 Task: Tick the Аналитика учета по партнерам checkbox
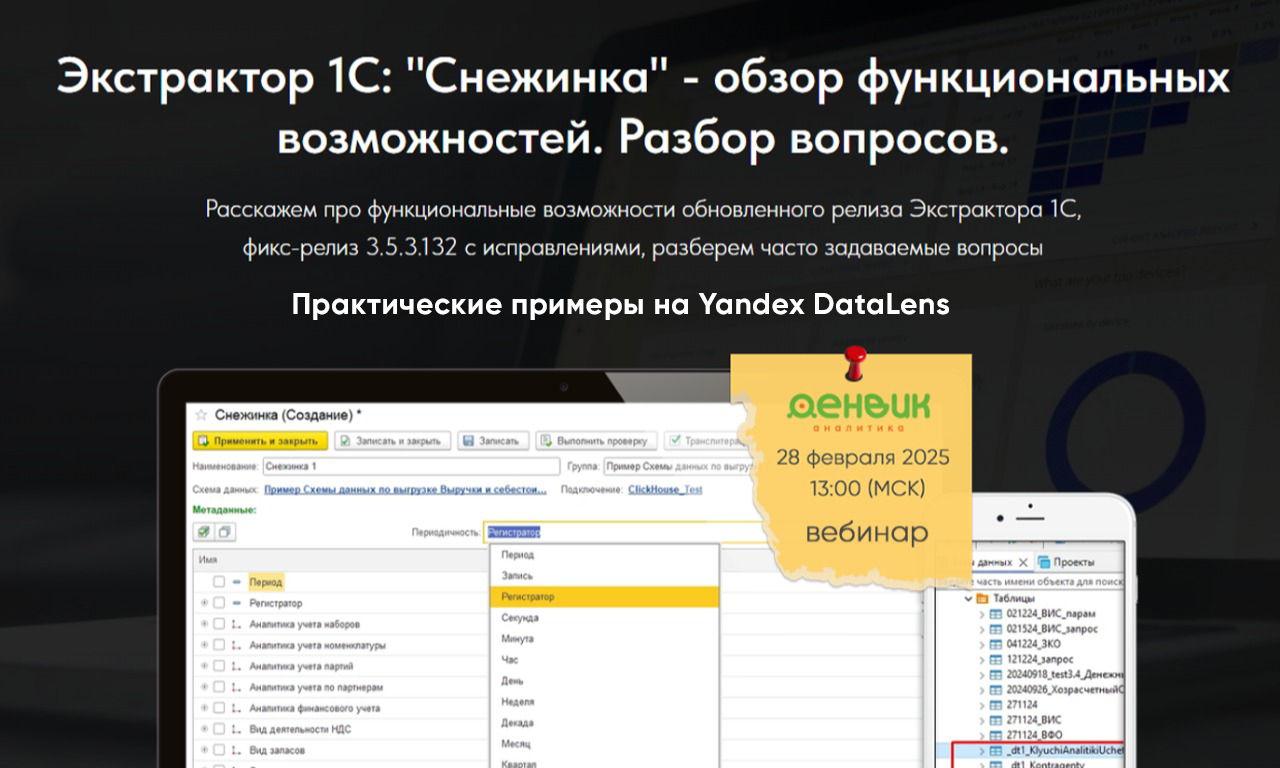tap(219, 687)
